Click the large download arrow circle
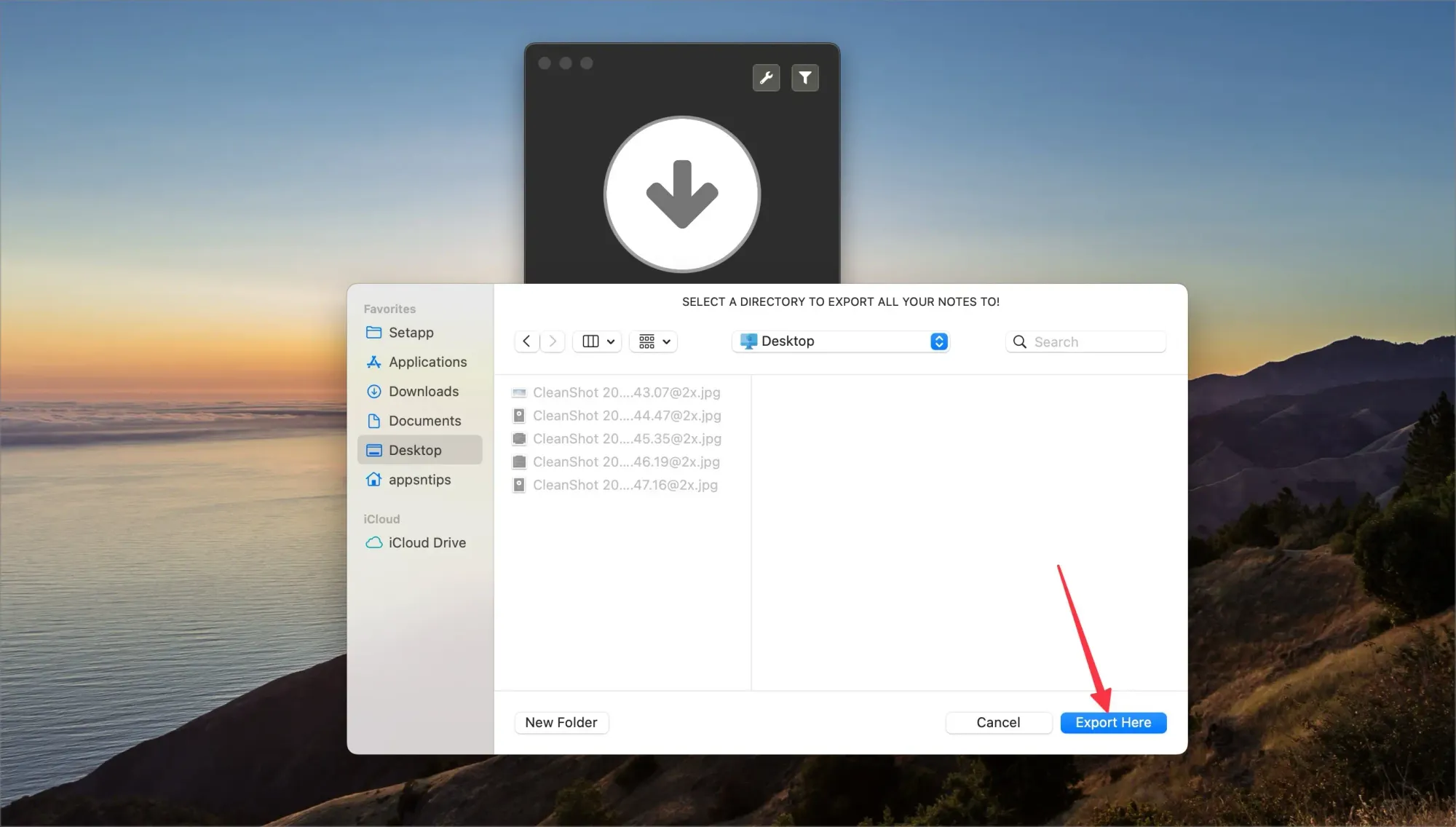 (x=682, y=194)
